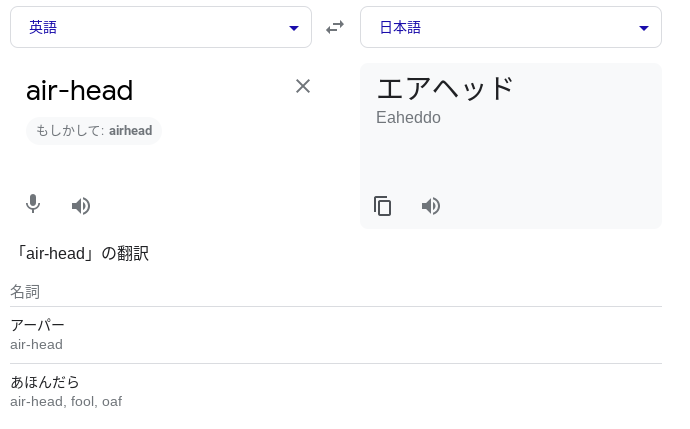The height and width of the screenshot is (429, 690).
Task: Open the 英語 source language dropdown
Action: pos(161,28)
